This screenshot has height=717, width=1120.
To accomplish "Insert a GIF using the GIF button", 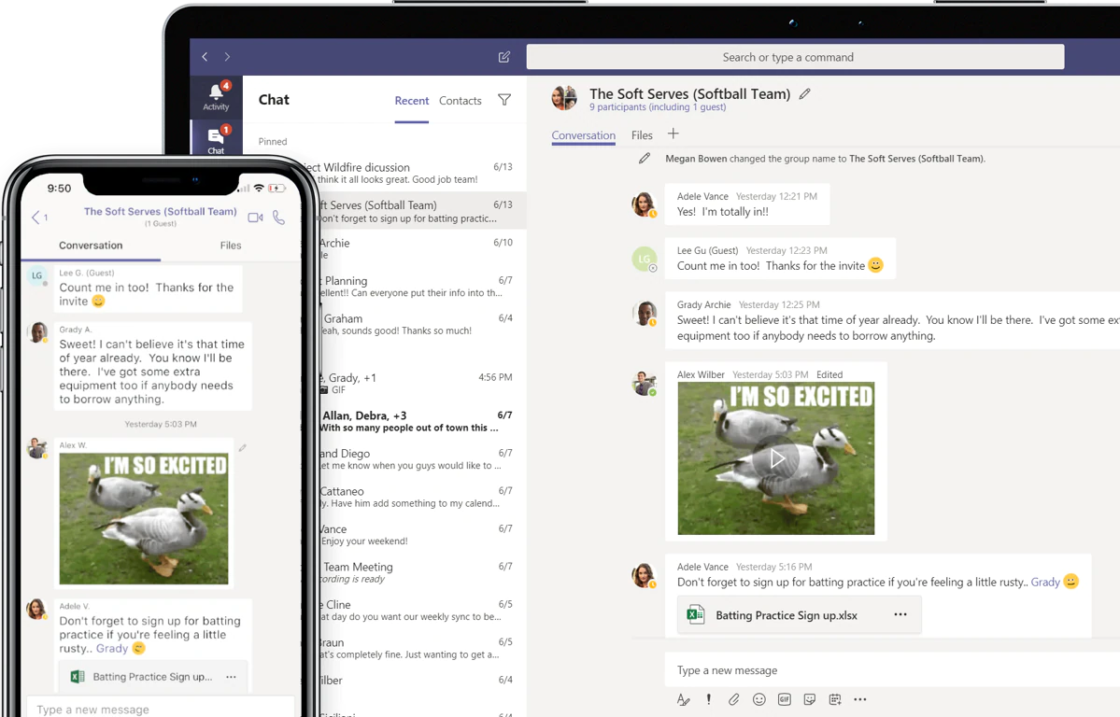I will 784,699.
